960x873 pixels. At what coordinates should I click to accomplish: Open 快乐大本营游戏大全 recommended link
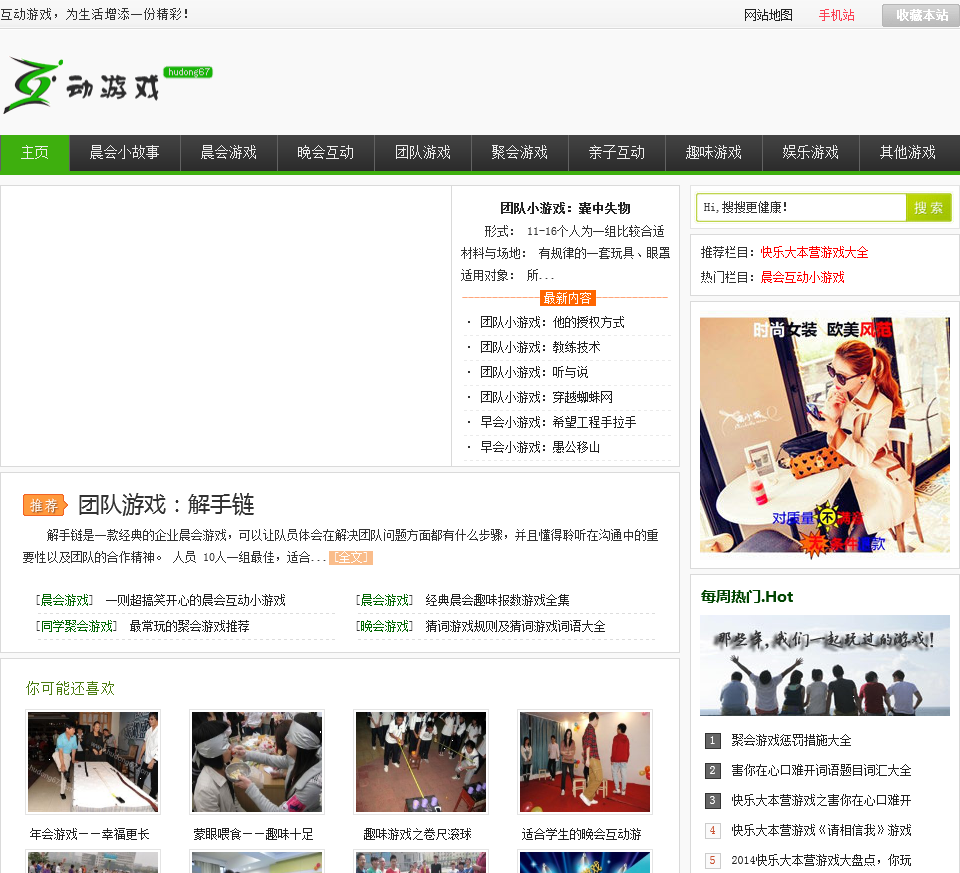click(814, 252)
